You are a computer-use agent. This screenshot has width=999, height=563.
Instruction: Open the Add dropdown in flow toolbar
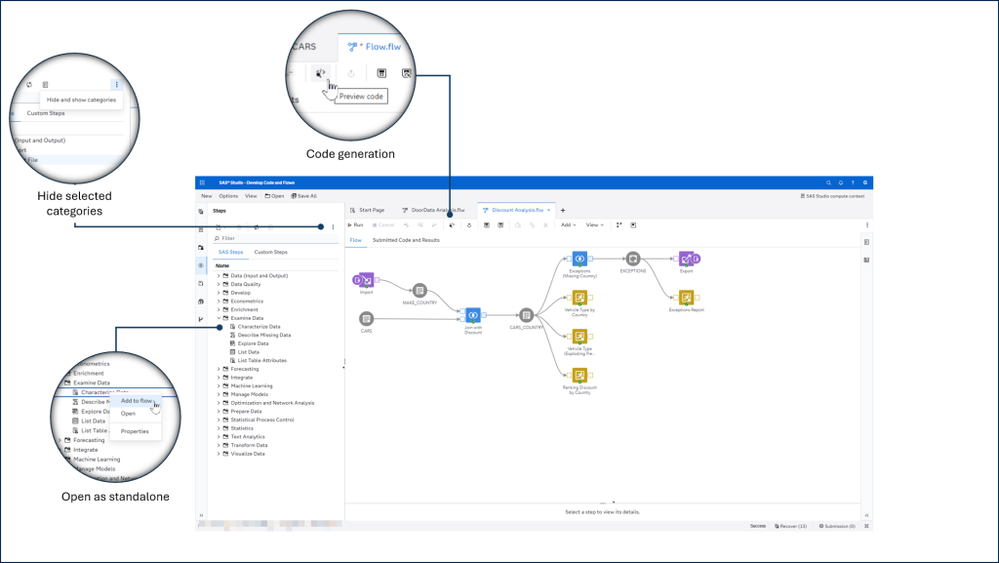pos(568,225)
